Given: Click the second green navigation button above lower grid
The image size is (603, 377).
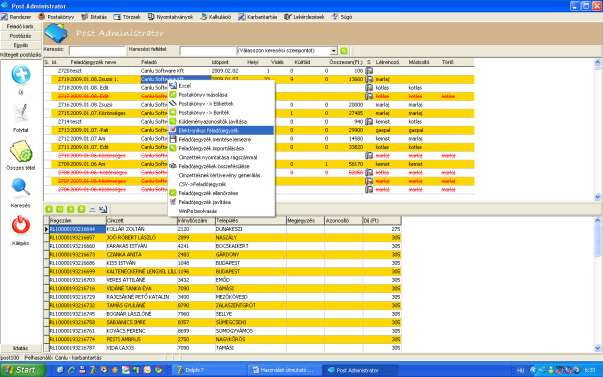Looking at the screenshot, I should coord(60,209).
